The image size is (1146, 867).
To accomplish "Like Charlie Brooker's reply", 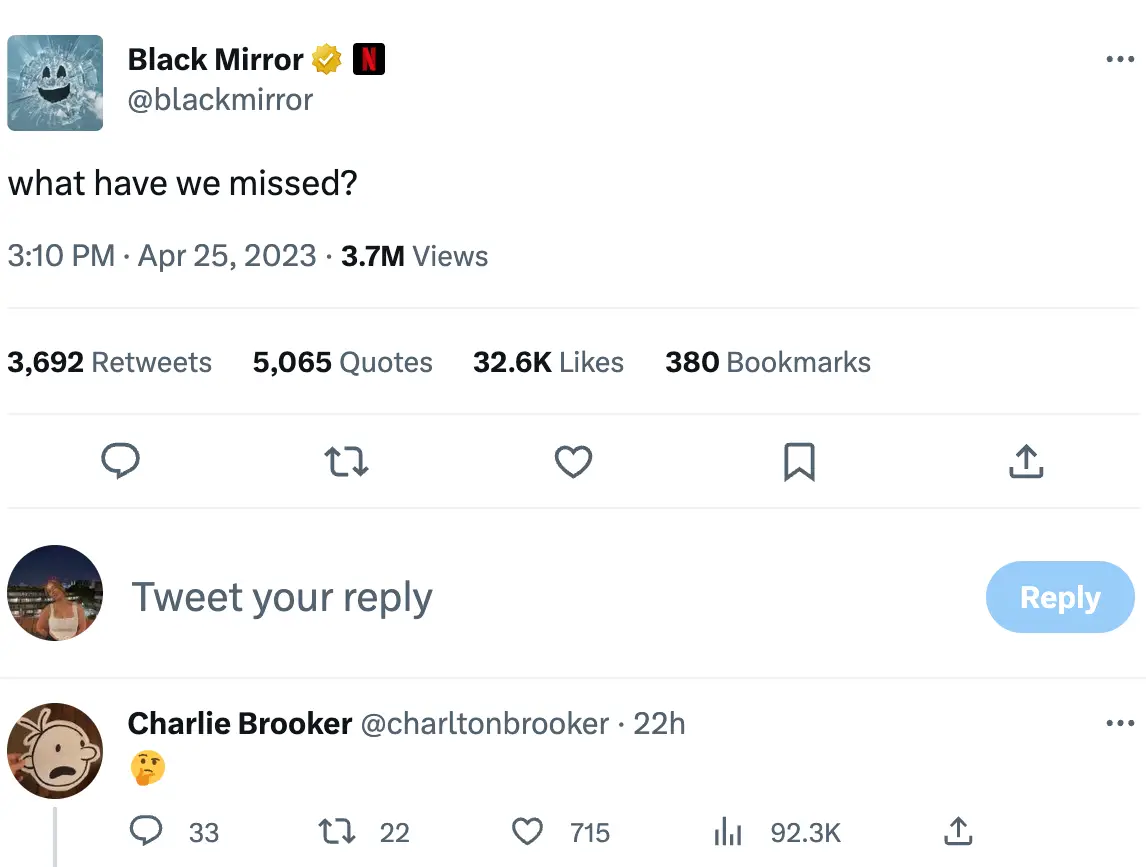I will pyautogui.click(x=527, y=832).
